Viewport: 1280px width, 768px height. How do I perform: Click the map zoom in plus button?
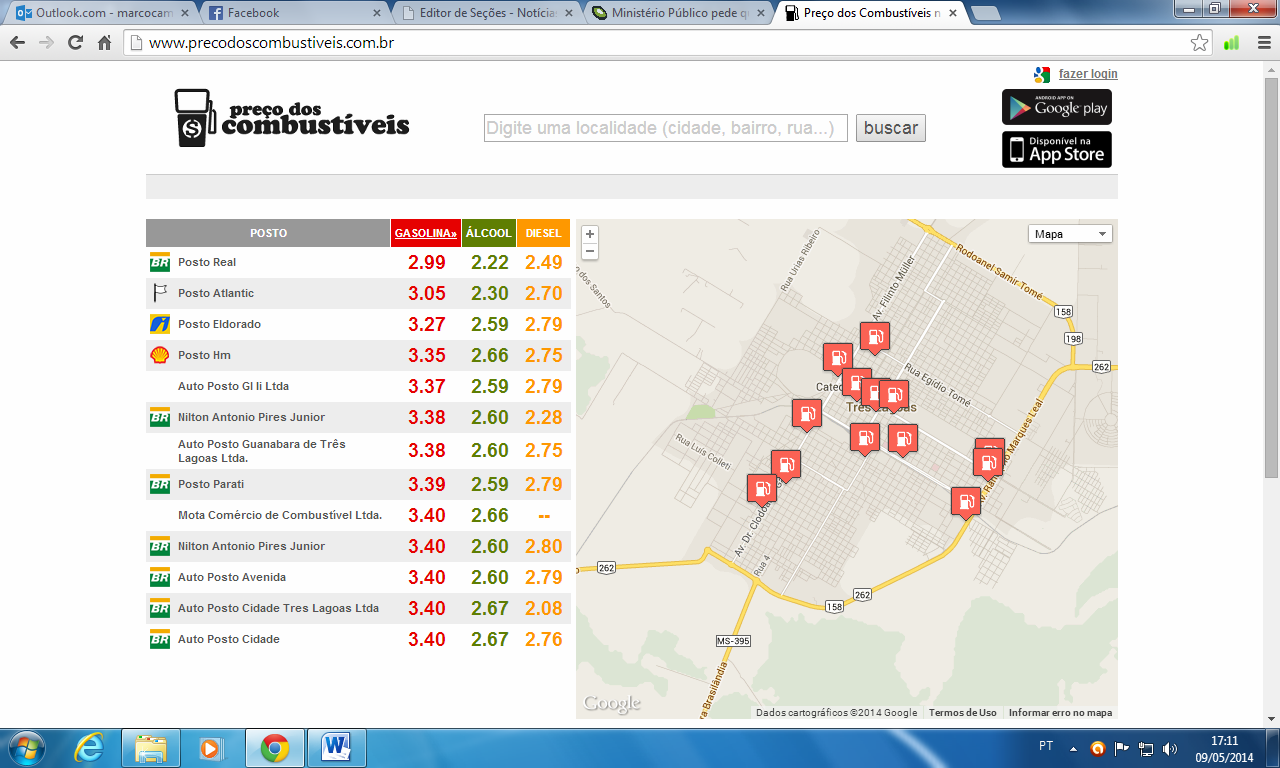[x=590, y=234]
